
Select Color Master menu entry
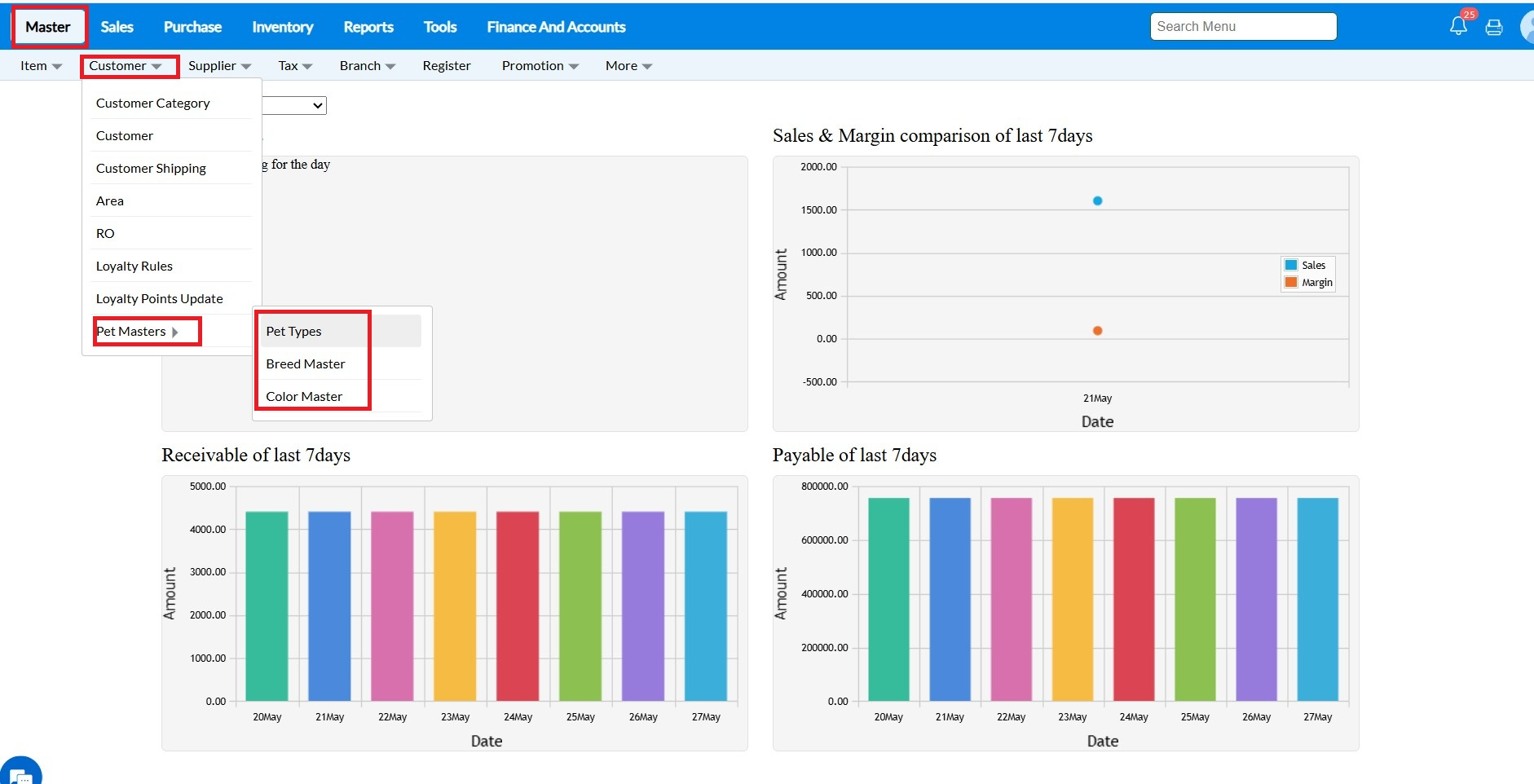tap(304, 397)
